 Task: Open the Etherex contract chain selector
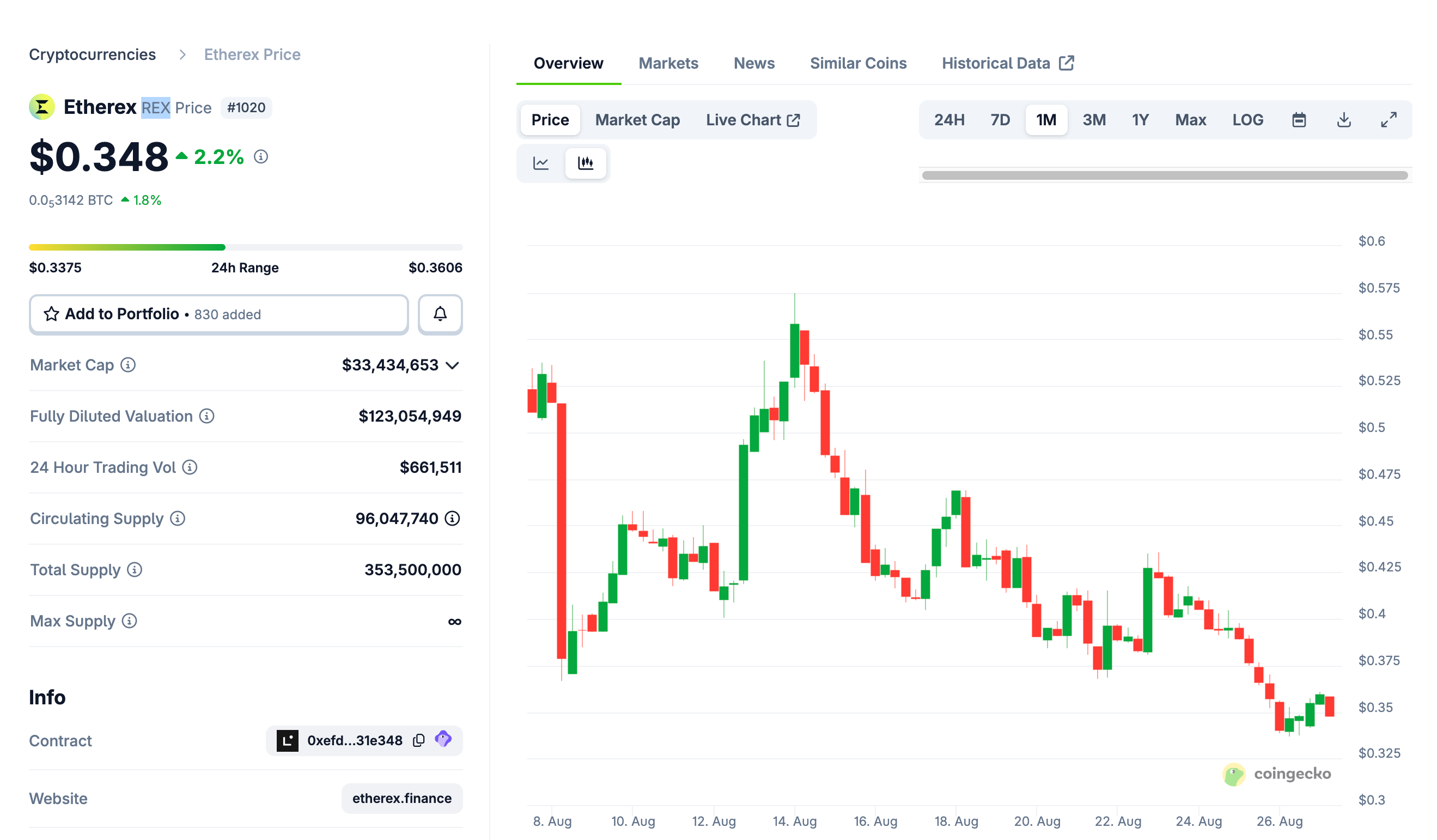pos(288,740)
